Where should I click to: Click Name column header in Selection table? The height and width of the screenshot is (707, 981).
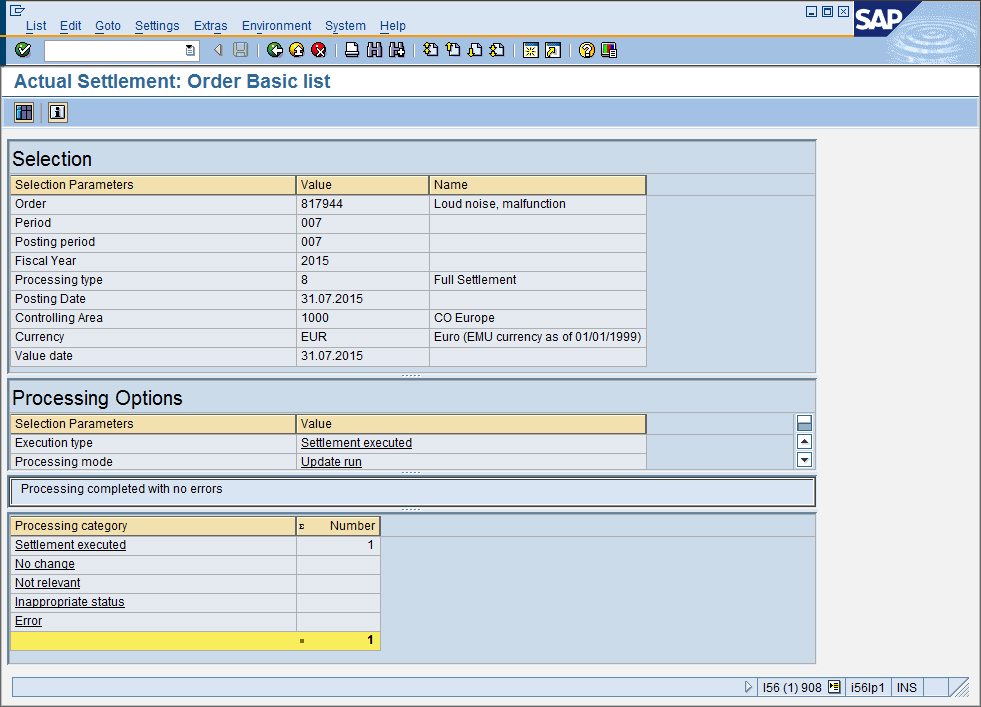point(537,185)
